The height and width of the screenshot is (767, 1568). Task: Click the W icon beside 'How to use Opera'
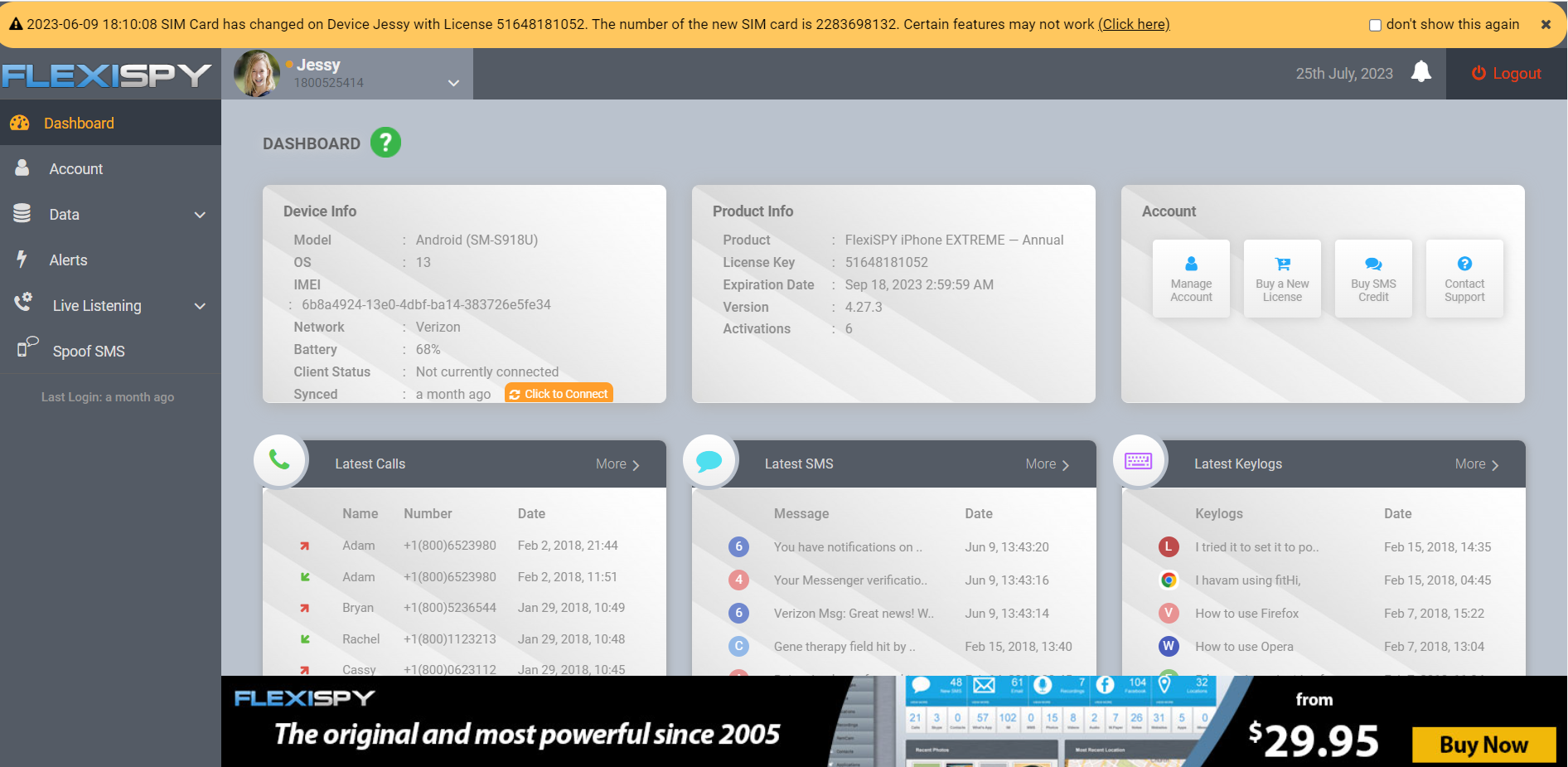tap(1169, 646)
